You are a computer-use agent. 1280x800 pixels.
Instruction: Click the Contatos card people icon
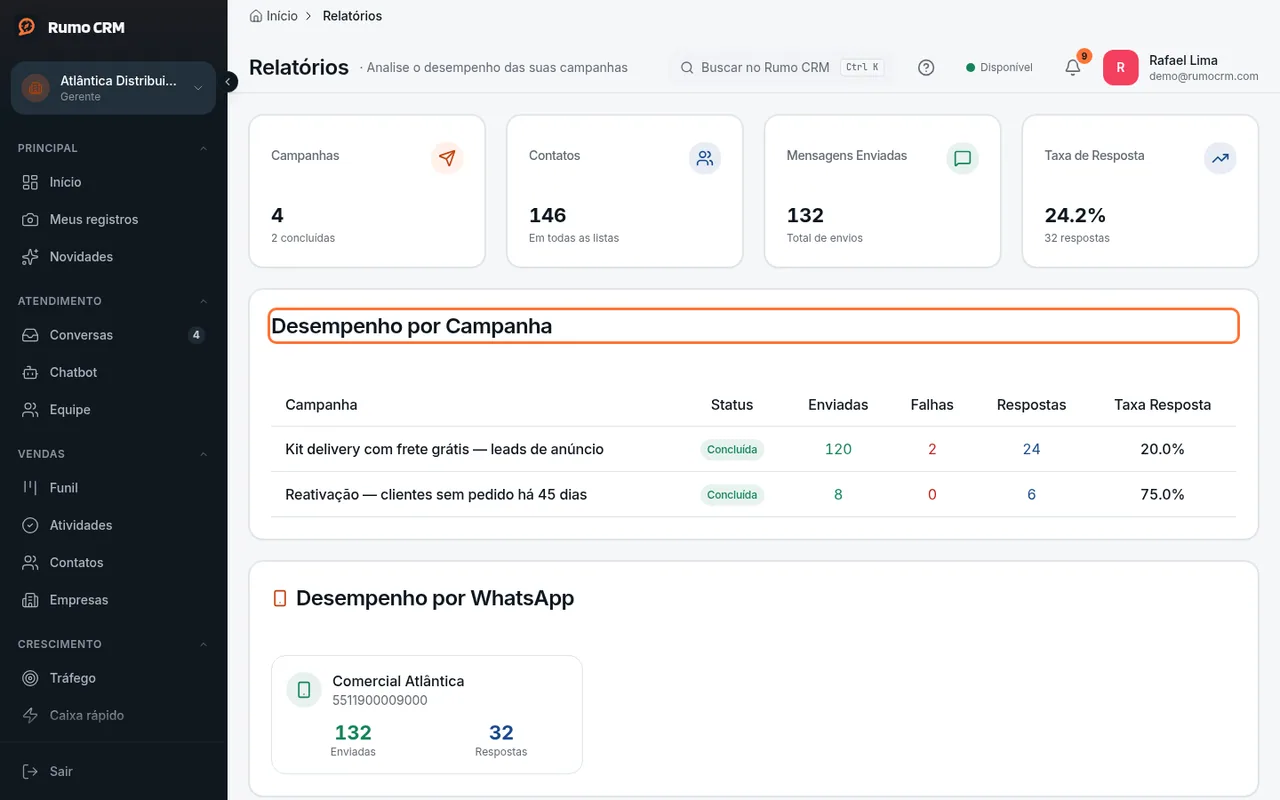(705, 158)
